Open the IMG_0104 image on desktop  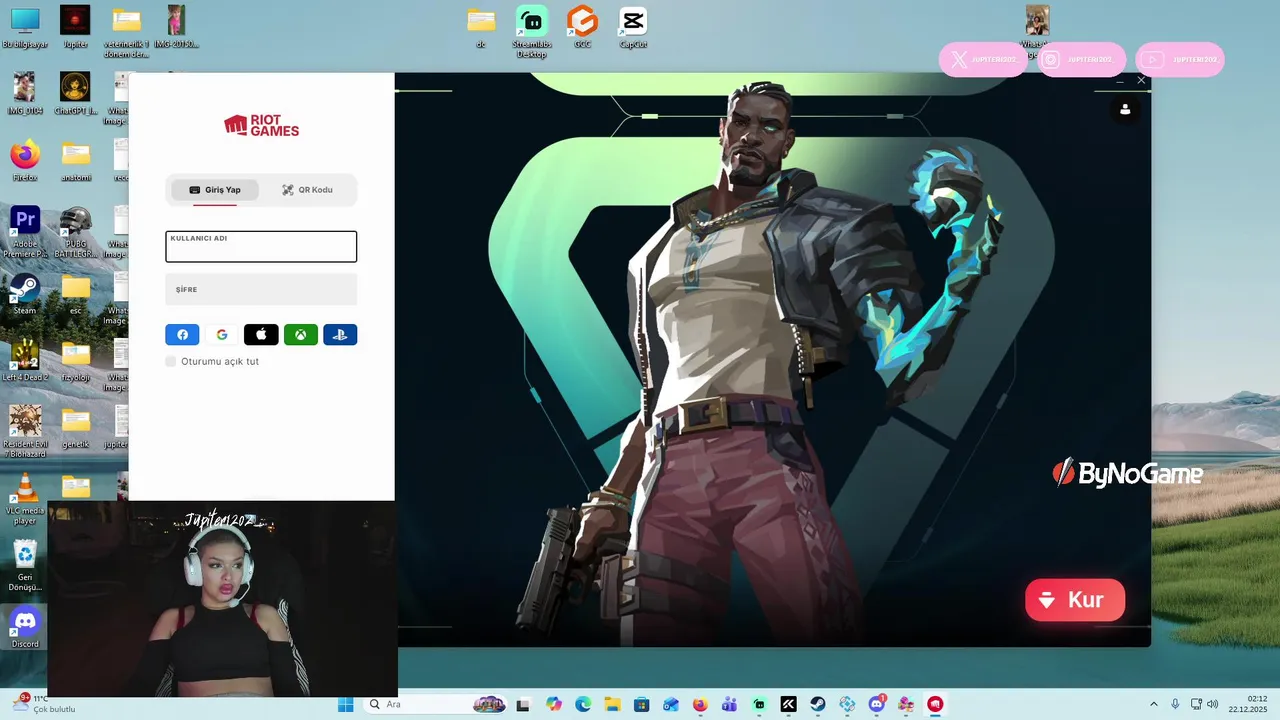24,93
